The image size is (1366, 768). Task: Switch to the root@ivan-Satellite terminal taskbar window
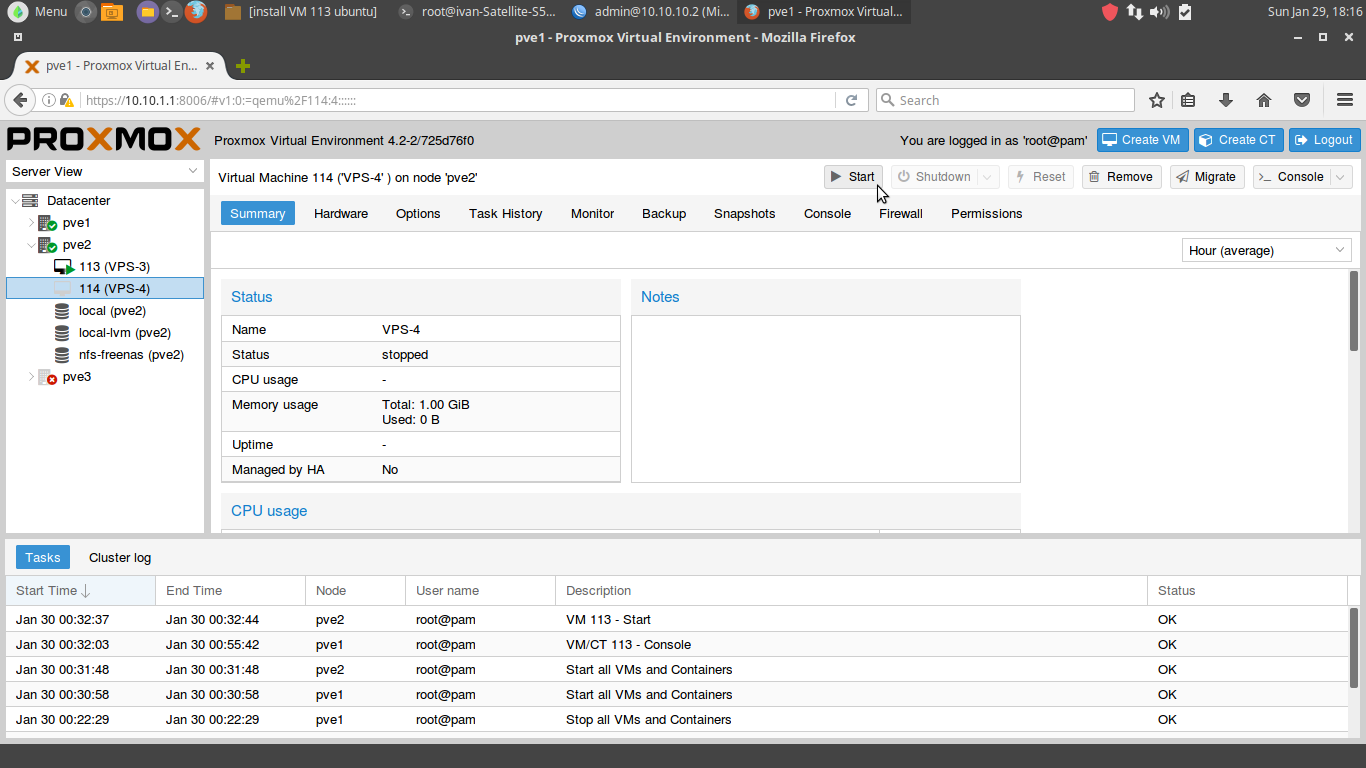tap(476, 12)
